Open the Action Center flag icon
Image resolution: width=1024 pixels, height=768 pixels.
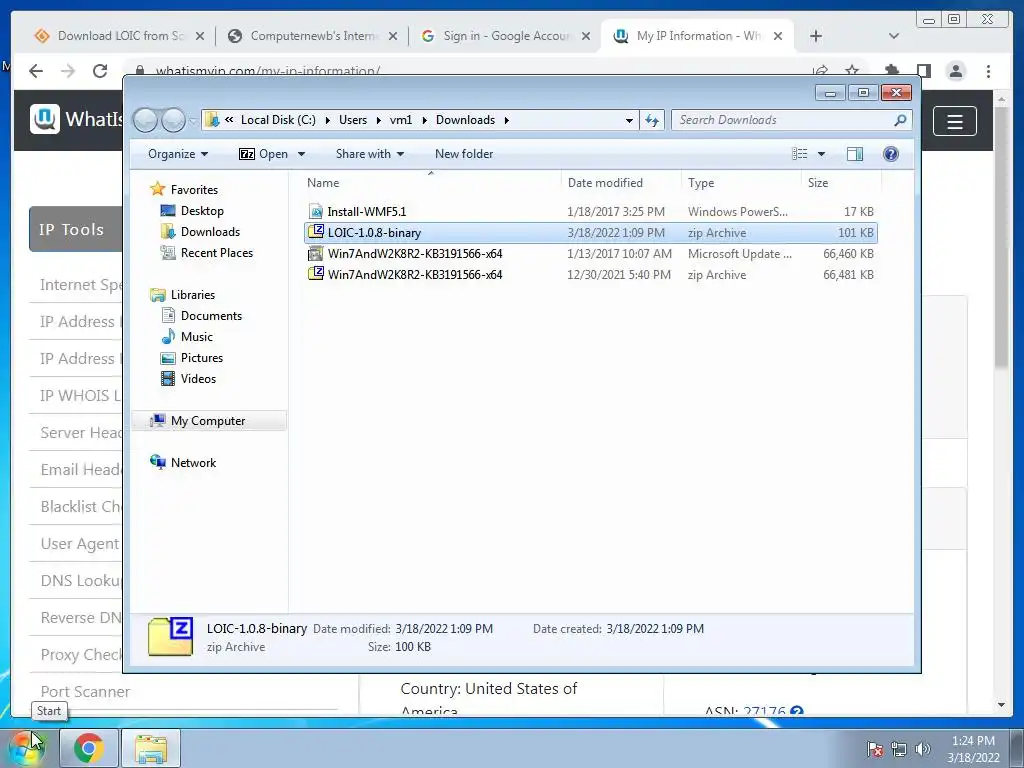tap(875, 749)
